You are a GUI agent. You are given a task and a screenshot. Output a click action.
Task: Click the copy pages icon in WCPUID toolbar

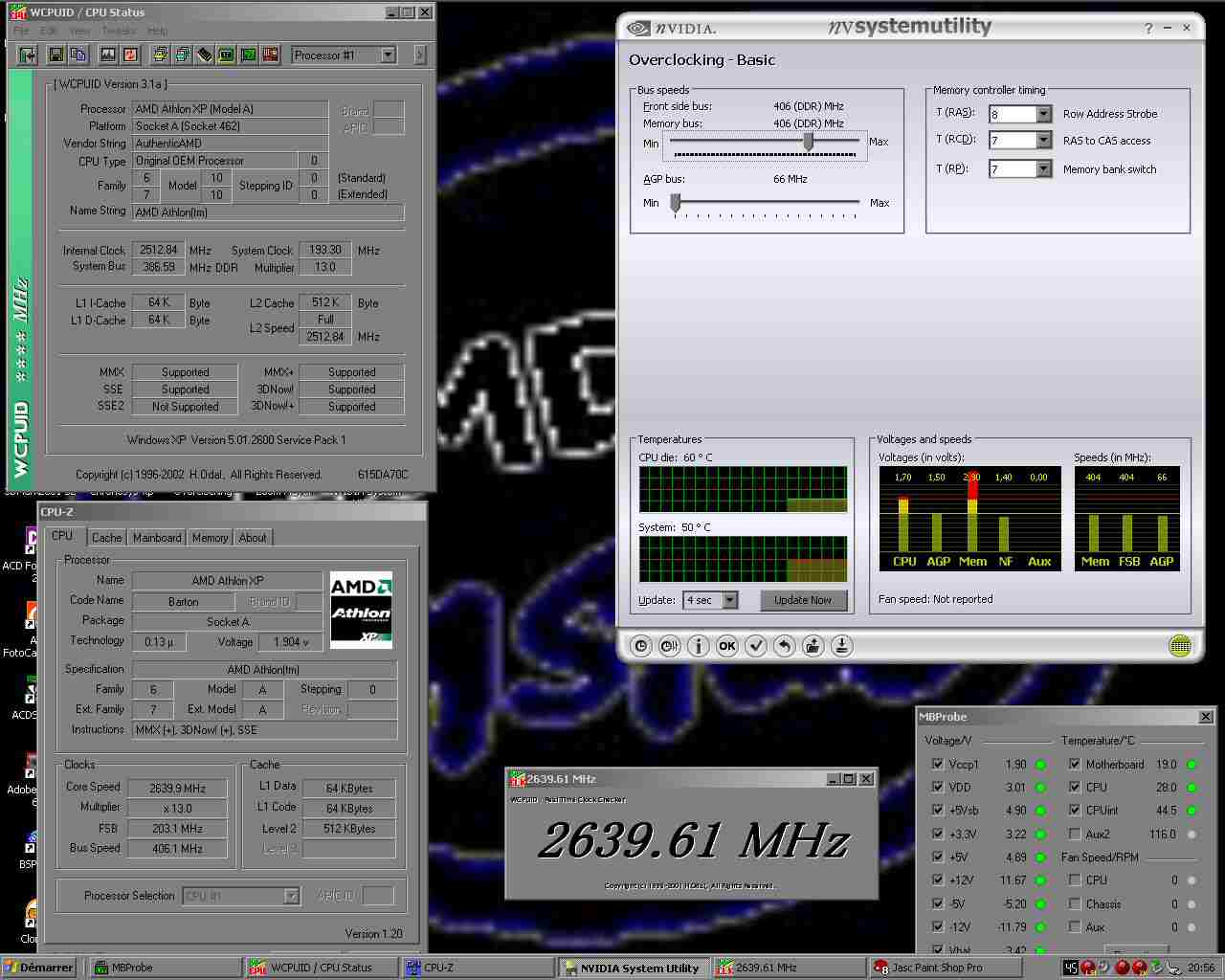pos(78,55)
